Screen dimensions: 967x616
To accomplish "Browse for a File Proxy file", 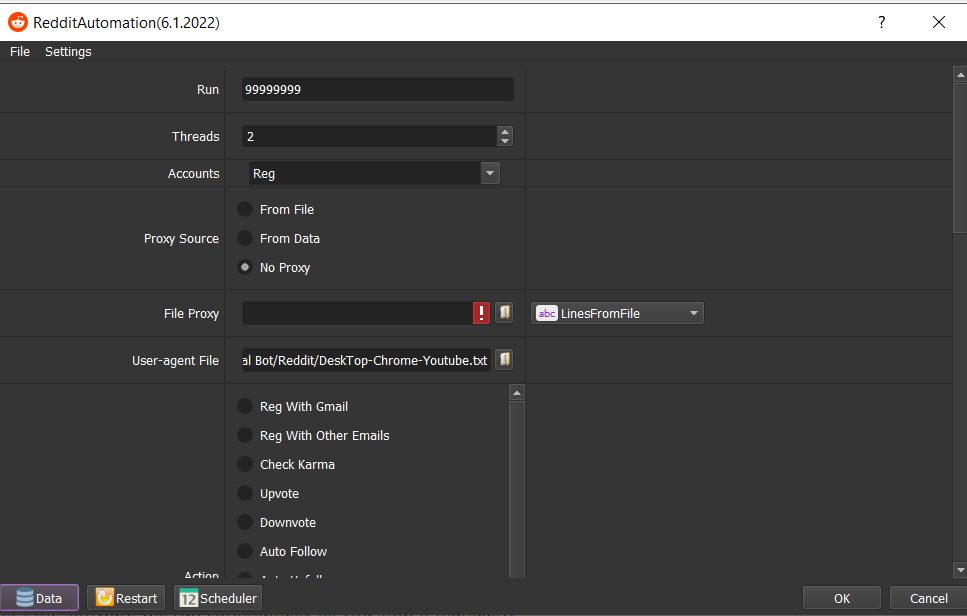I will [x=504, y=312].
